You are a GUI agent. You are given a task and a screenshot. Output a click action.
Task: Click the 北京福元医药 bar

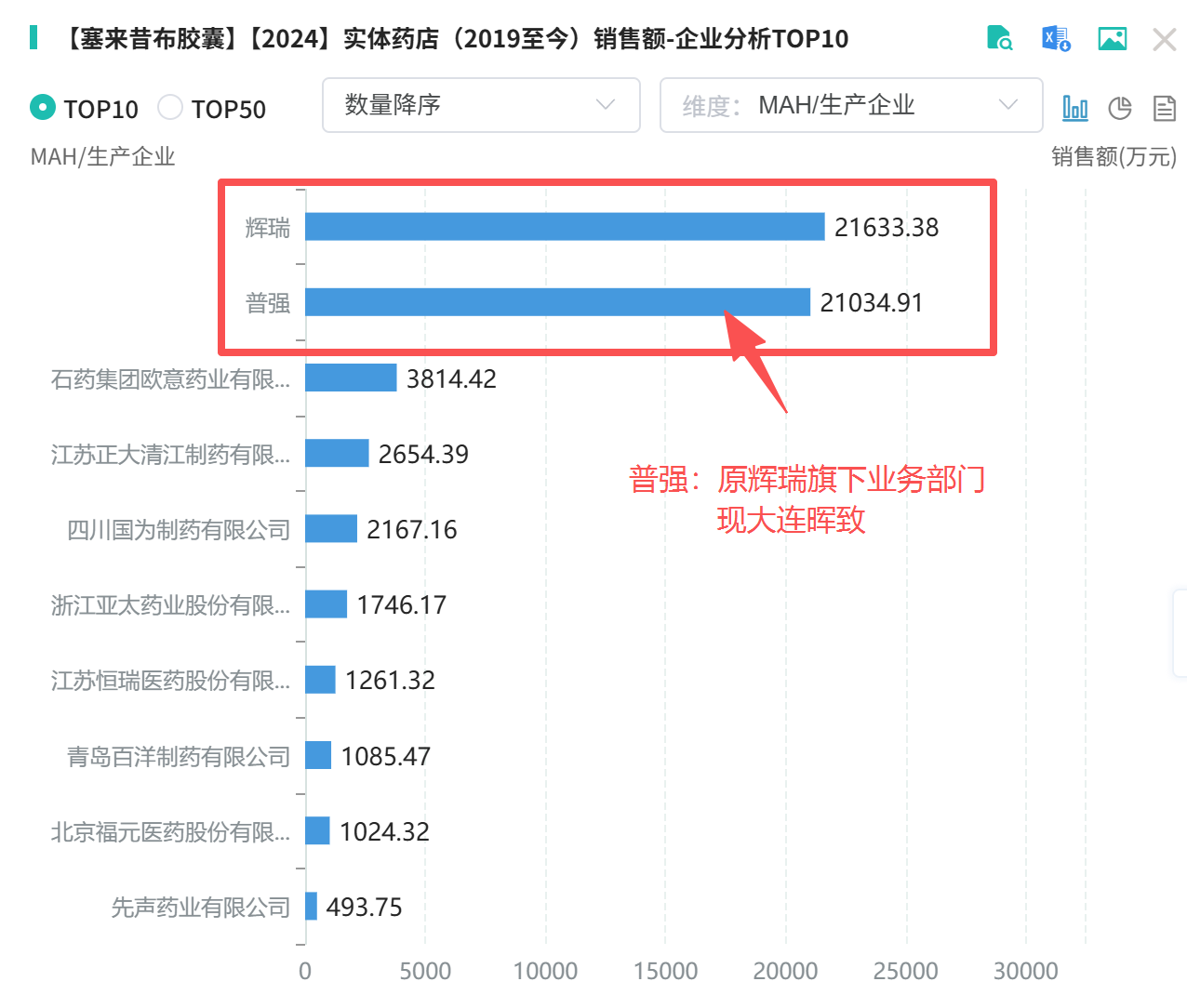[x=317, y=830]
